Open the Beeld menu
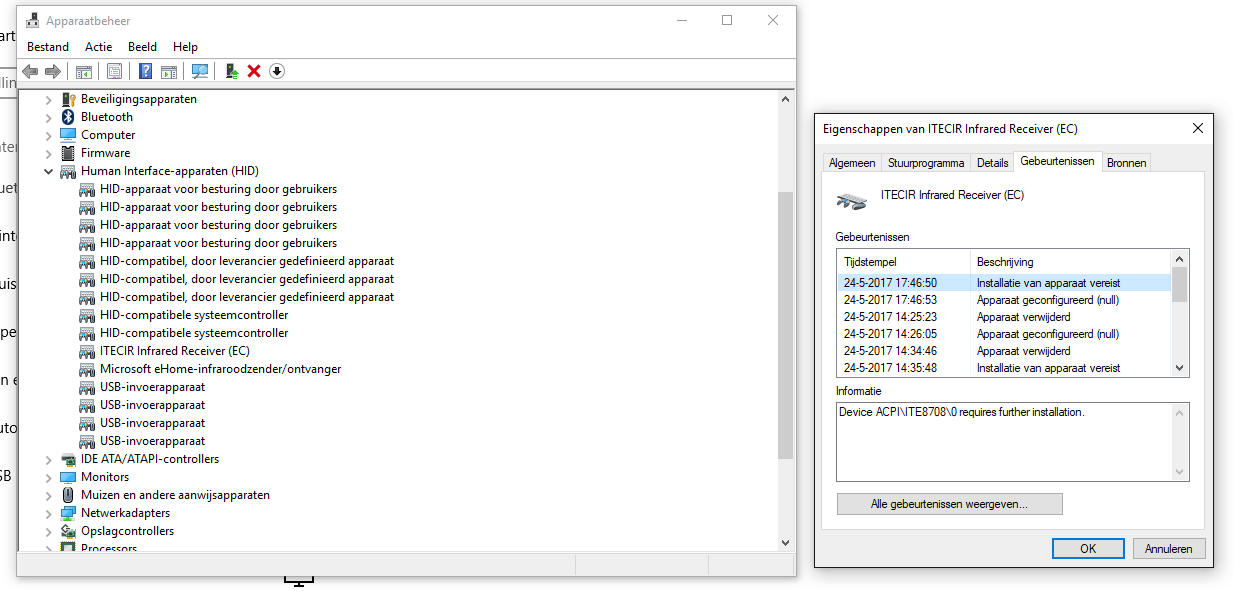Screen dimensions: 1244x603 point(142,46)
